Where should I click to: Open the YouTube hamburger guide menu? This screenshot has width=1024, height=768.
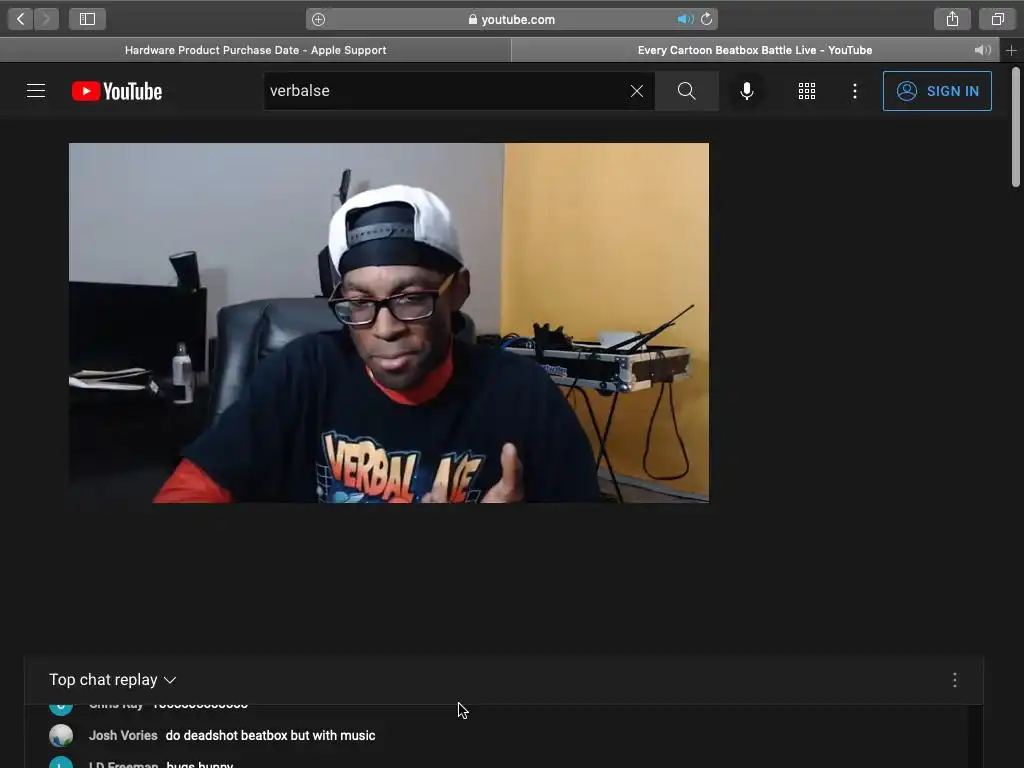pyautogui.click(x=36, y=91)
